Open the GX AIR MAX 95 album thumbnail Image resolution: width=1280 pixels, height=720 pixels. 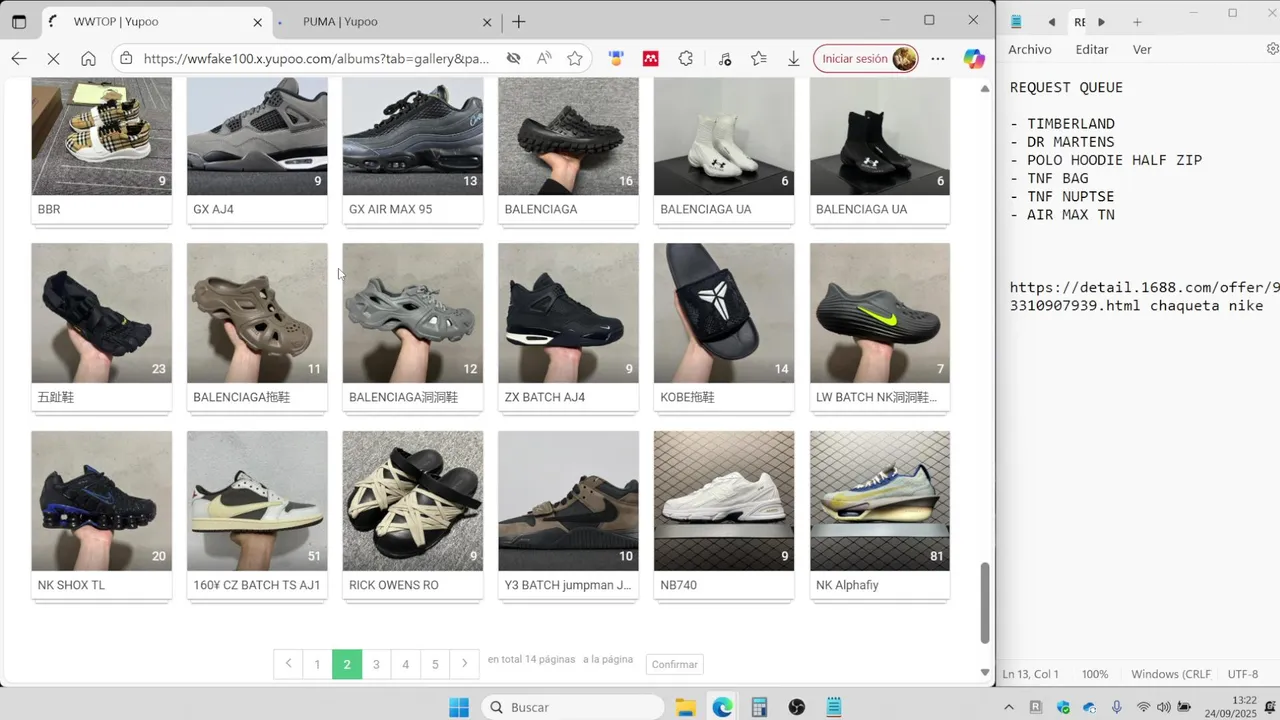413,136
